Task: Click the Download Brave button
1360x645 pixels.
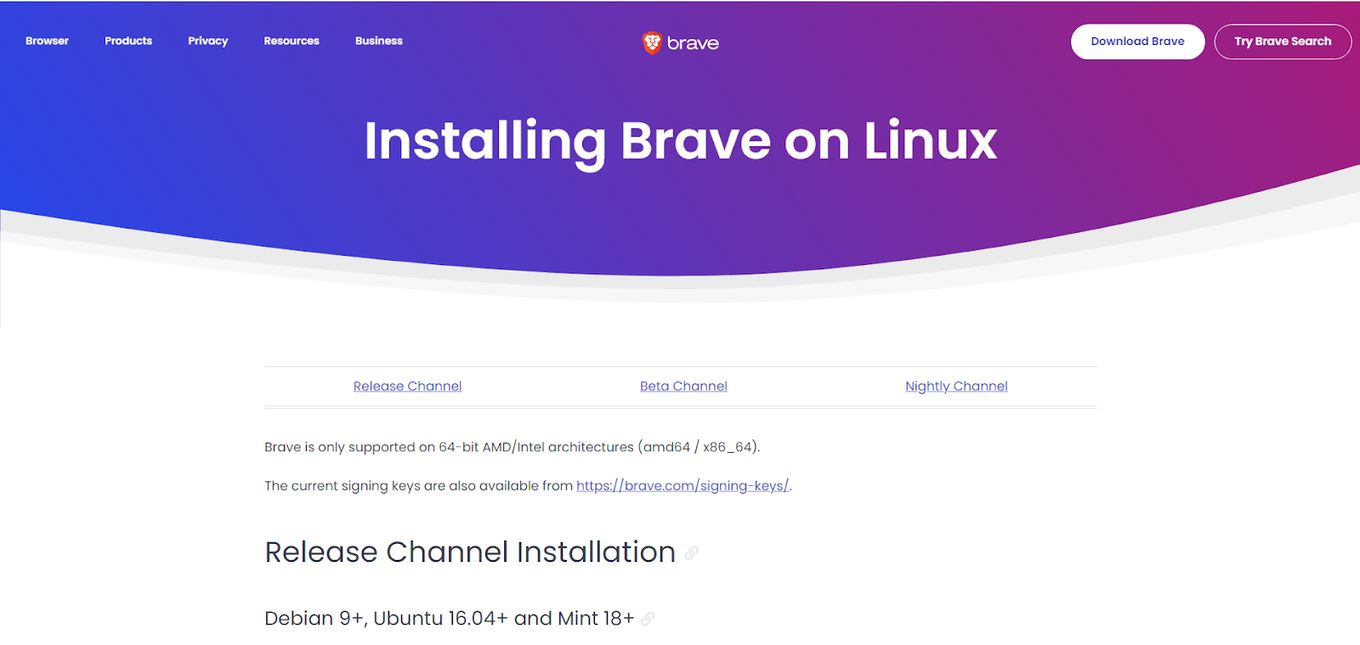Action: coord(1138,42)
